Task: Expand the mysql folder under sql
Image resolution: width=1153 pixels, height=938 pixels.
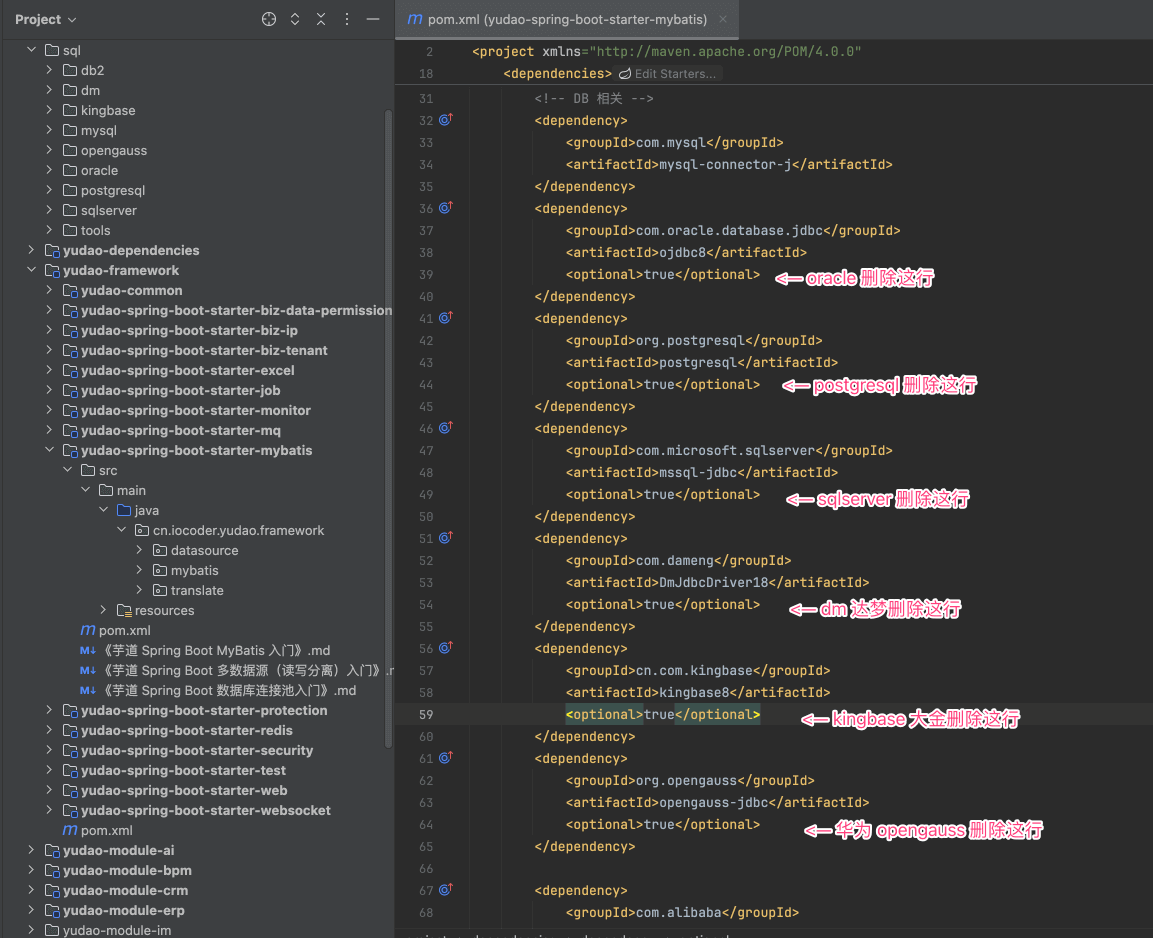Action: 50,130
